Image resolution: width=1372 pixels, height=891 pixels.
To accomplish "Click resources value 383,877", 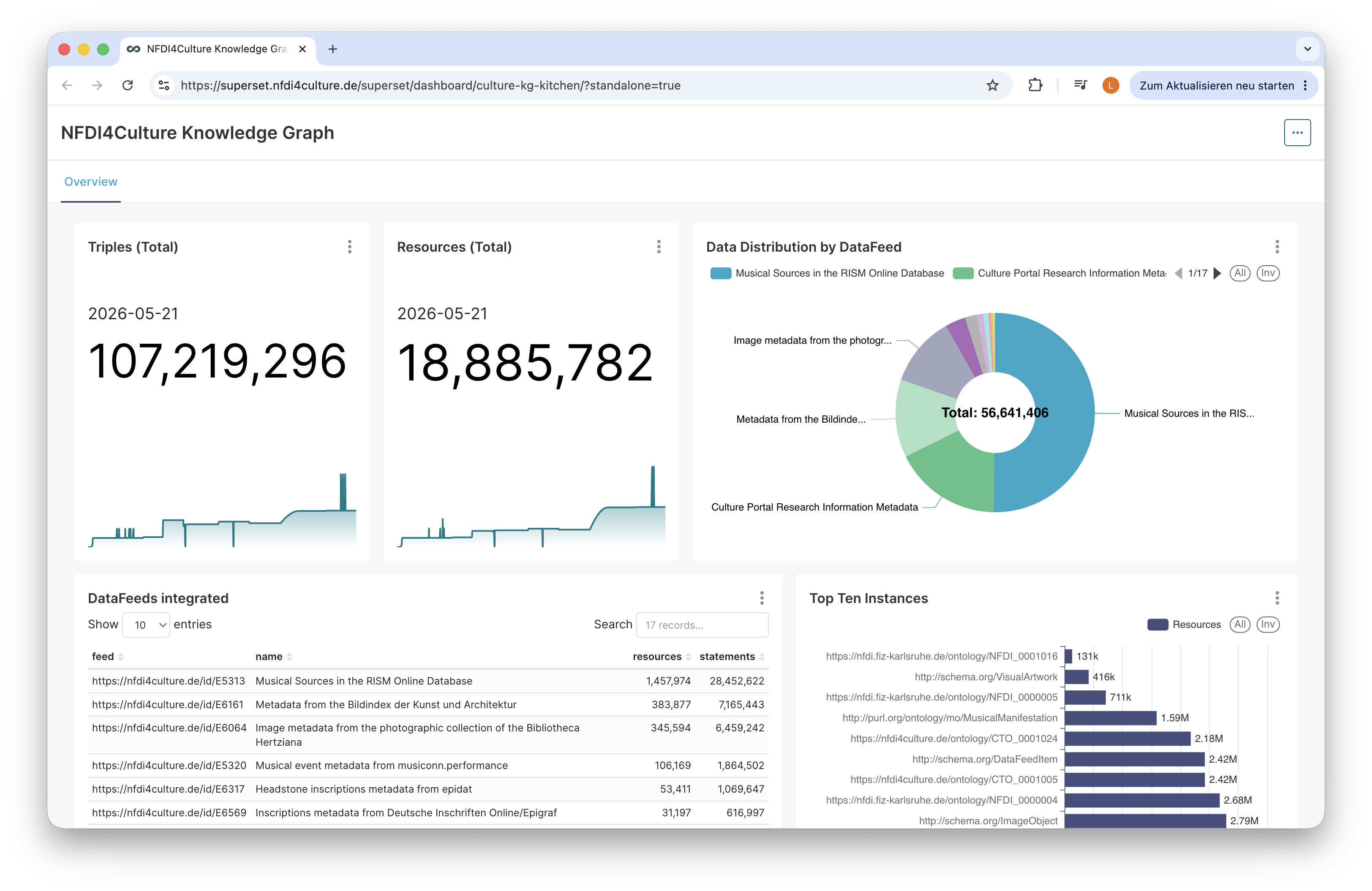I will coord(670,704).
